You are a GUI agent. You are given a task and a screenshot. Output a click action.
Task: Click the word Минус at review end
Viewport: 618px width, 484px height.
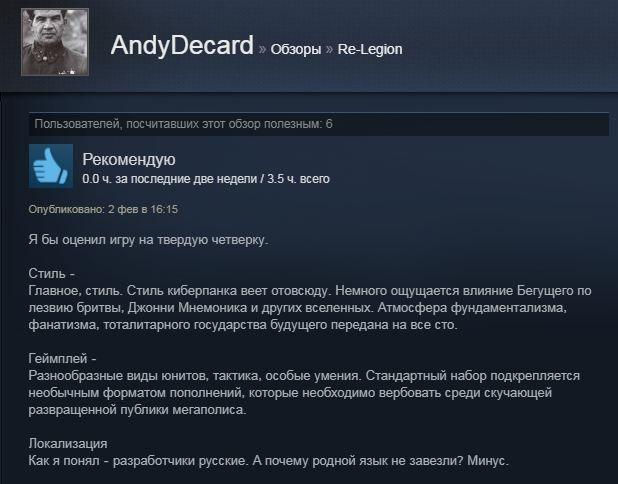pos(488,461)
